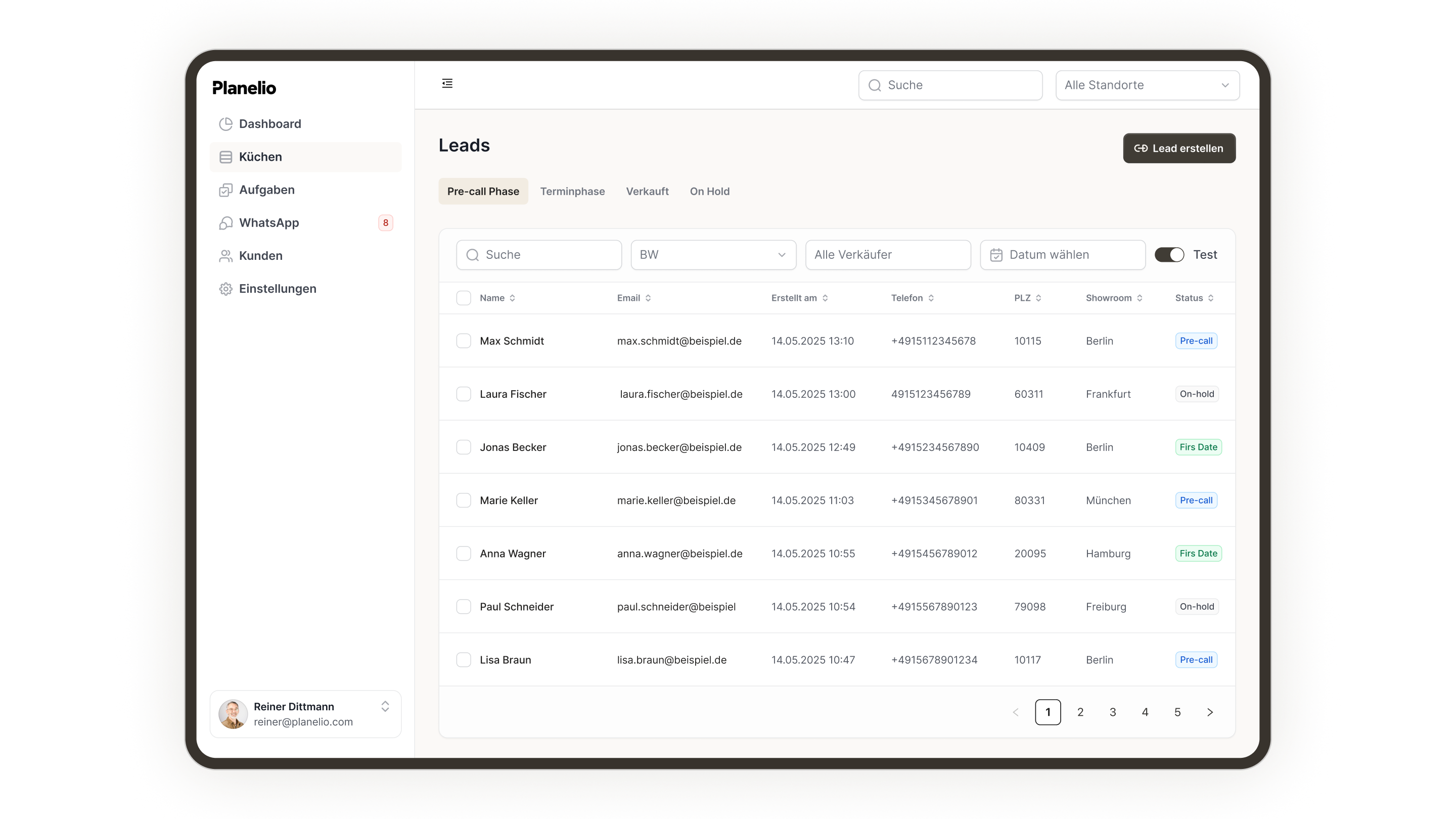The height and width of the screenshot is (819, 1456).
Task: Open WhatsApp chat icon in sidebar
Action: (225, 222)
